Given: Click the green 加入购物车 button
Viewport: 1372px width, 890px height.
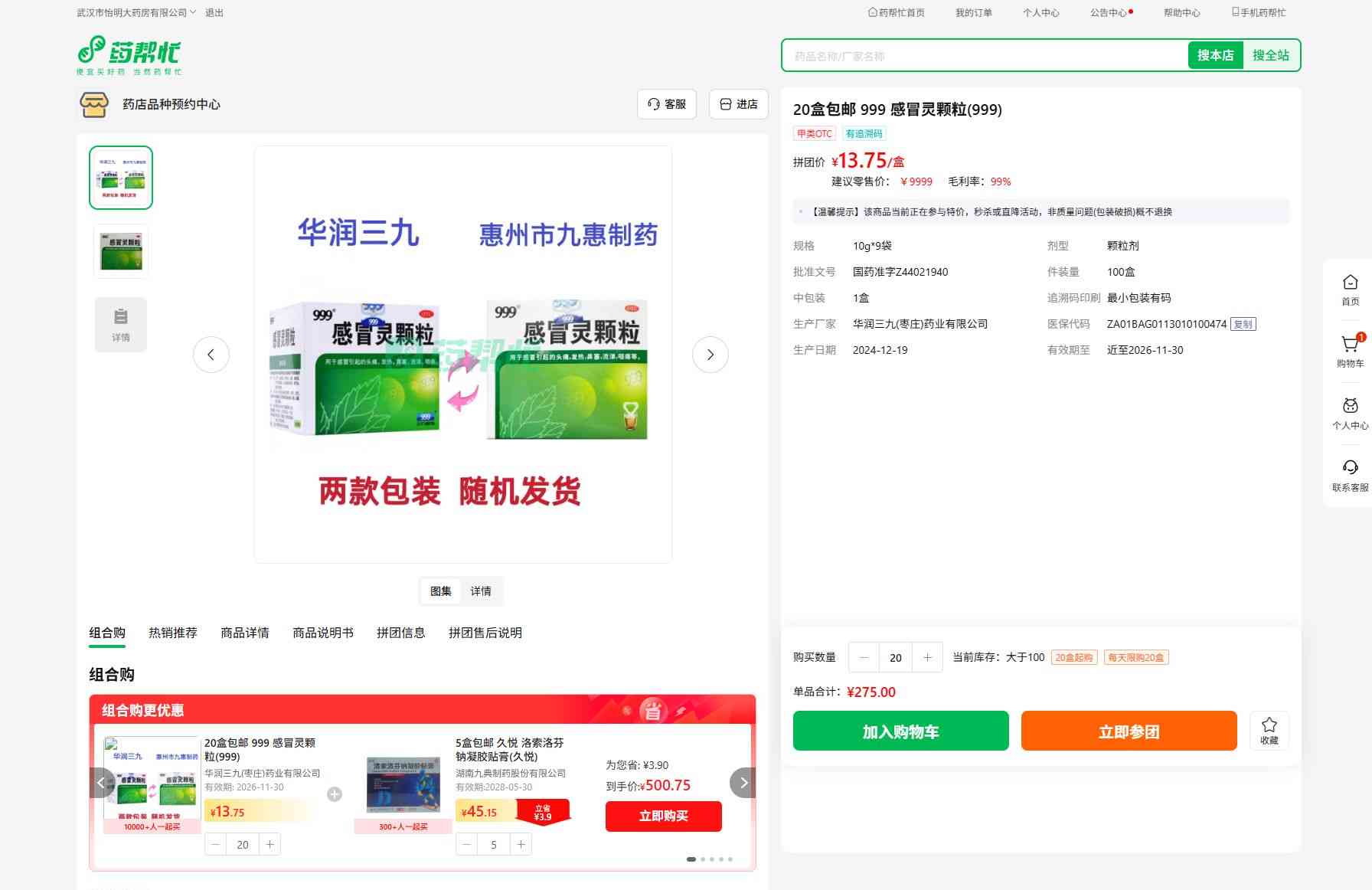Looking at the screenshot, I should [x=900, y=731].
